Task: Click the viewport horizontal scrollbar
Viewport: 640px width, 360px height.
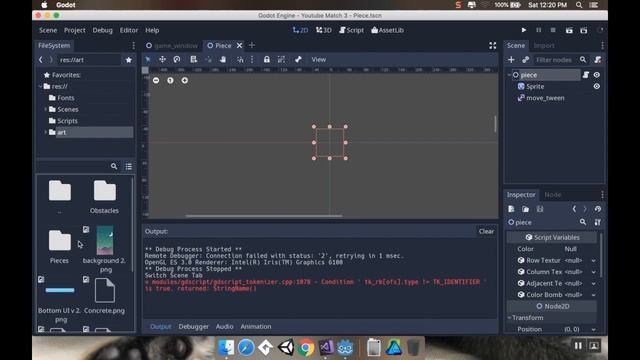Action: (264, 216)
